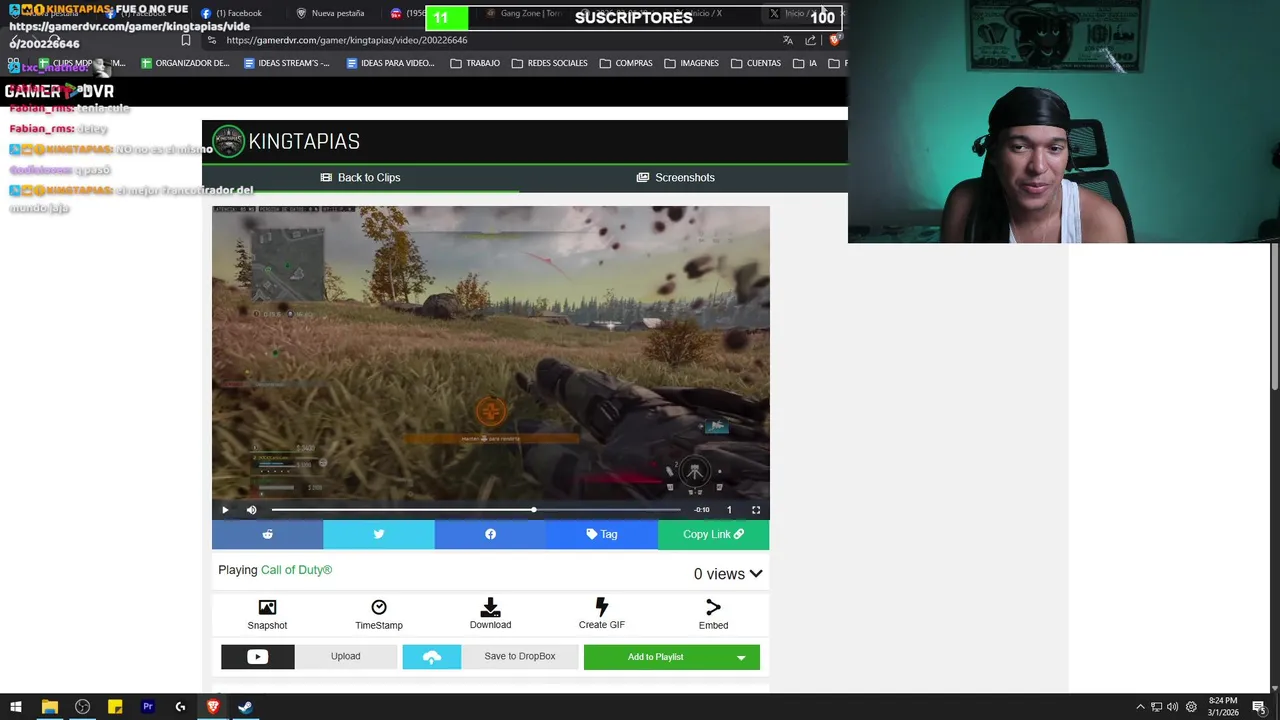The height and width of the screenshot is (720, 1280).
Task: Open the KINGTAPIAS gamer name link
Action: (x=304, y=141)
